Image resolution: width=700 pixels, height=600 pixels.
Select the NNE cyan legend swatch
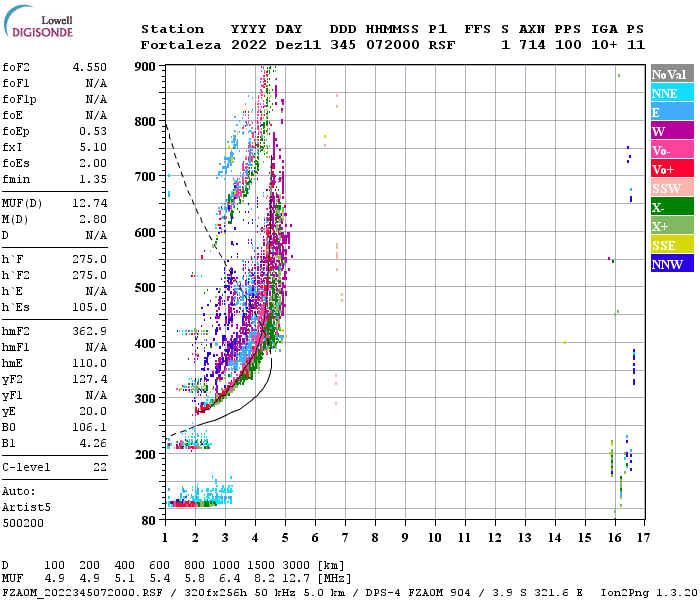pos(672,93)
